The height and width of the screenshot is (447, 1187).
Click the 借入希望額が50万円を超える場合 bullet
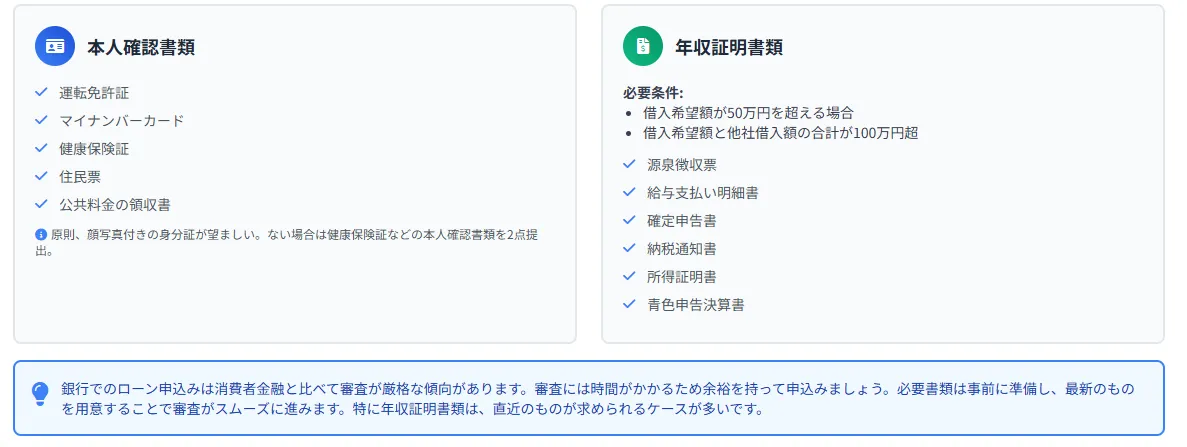[x=748, y=114]
